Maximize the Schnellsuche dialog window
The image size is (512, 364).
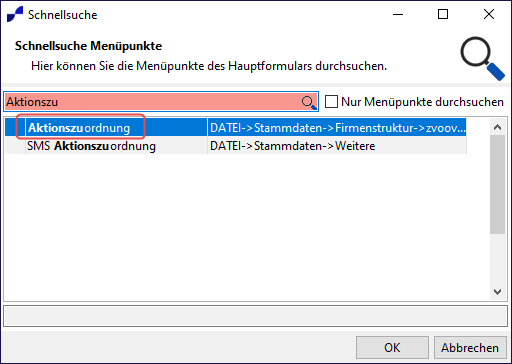click(x=443, y=14)
